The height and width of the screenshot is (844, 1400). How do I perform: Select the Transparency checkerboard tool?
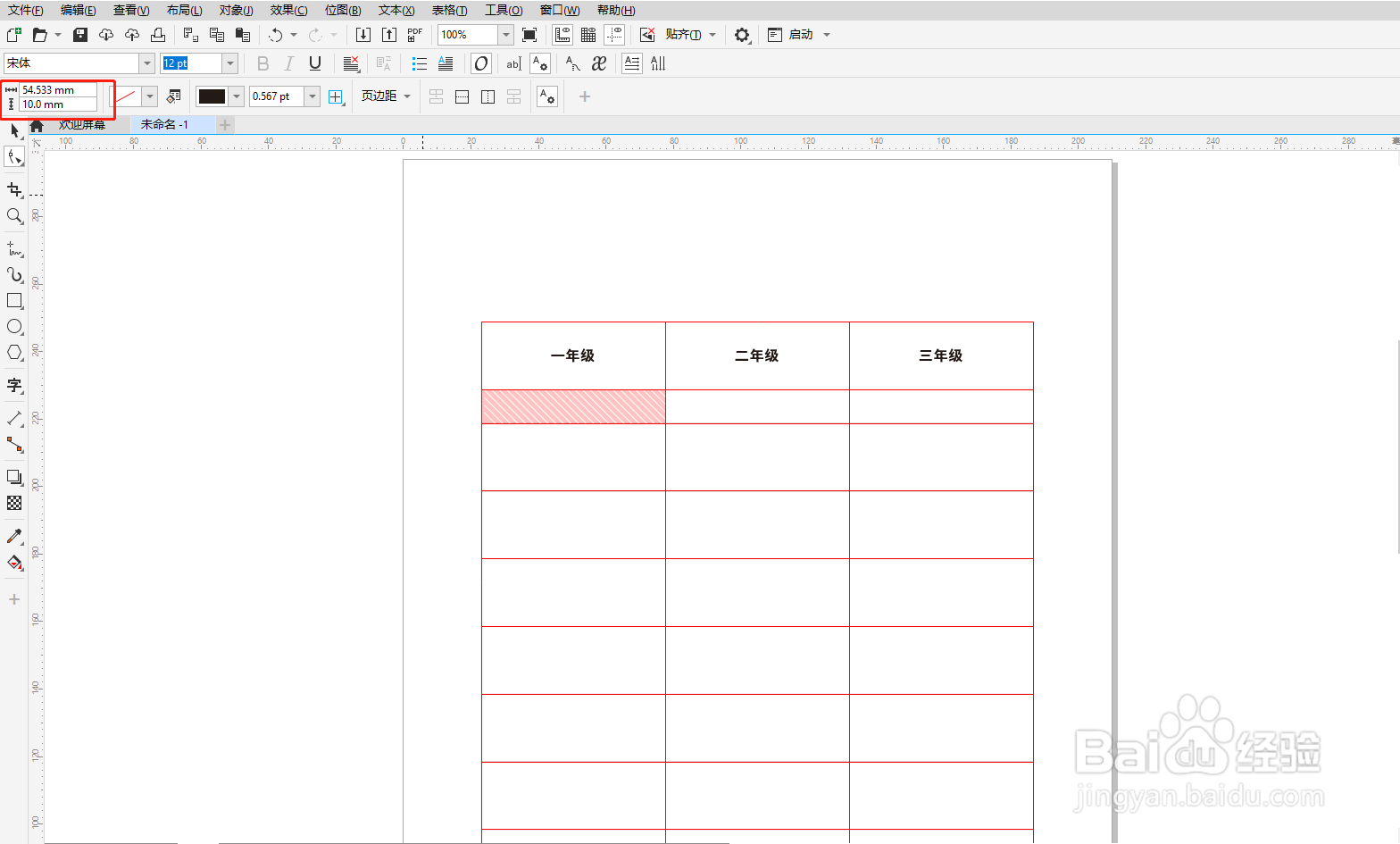[x=14, y=504]
